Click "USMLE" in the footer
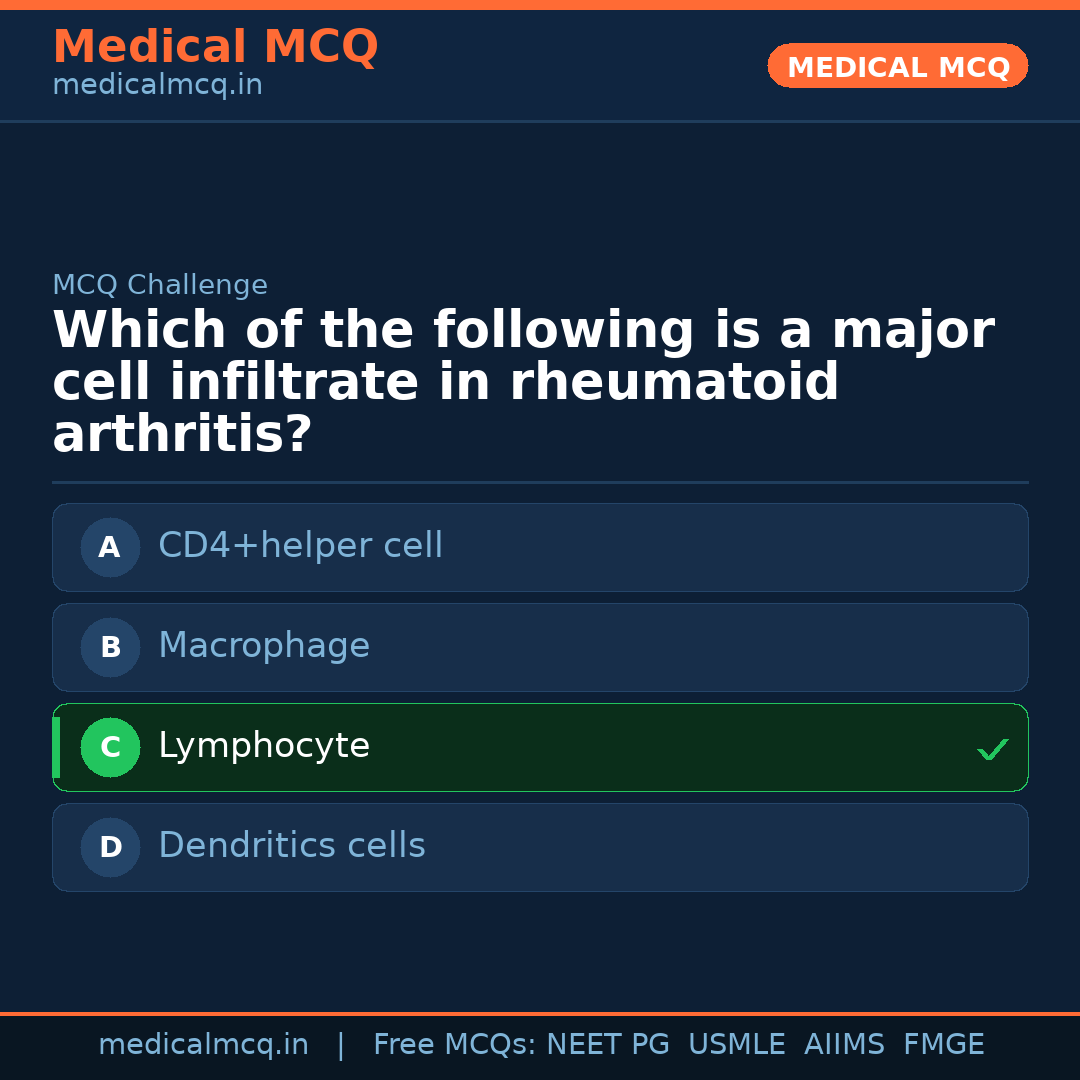The image size is (1080, 1080). click(737, 1045)
